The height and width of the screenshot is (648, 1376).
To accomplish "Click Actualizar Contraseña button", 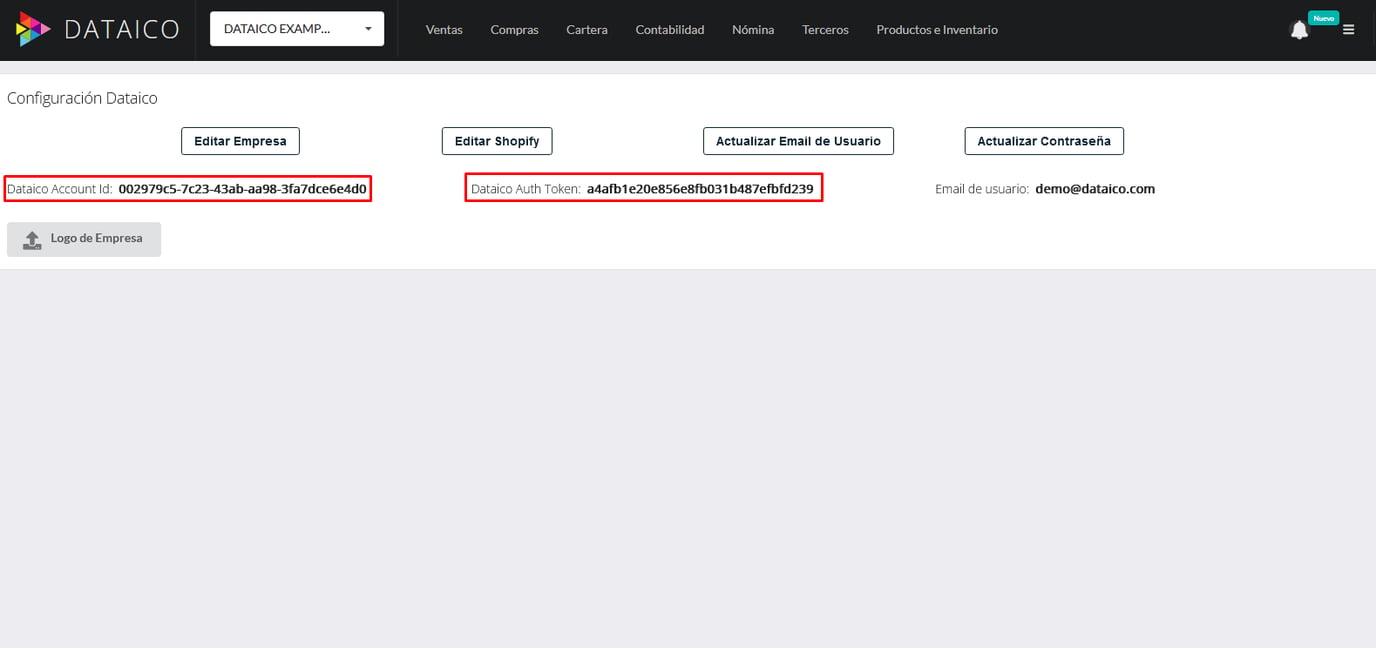I will click(x=1043, y=141).
